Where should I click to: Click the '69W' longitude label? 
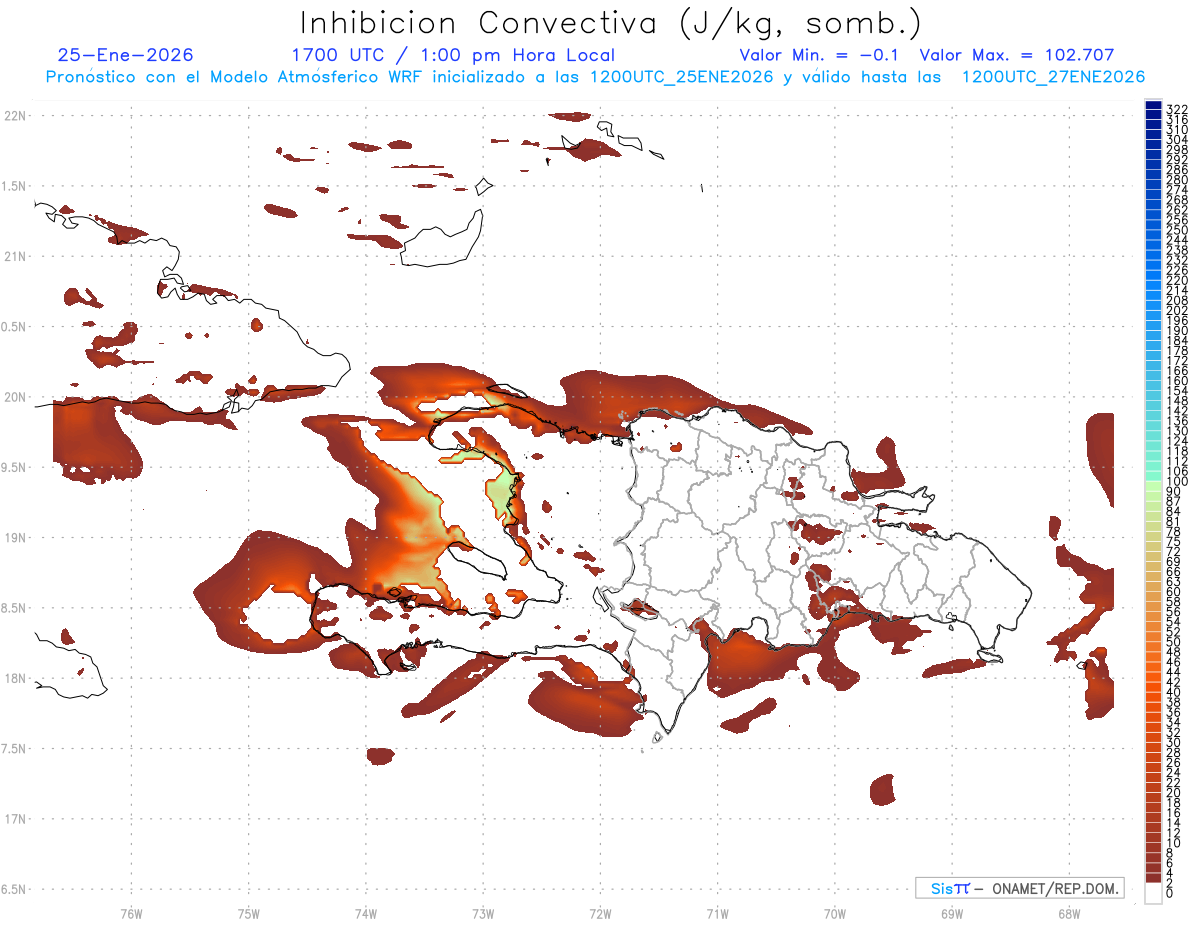tap(952, 913)
